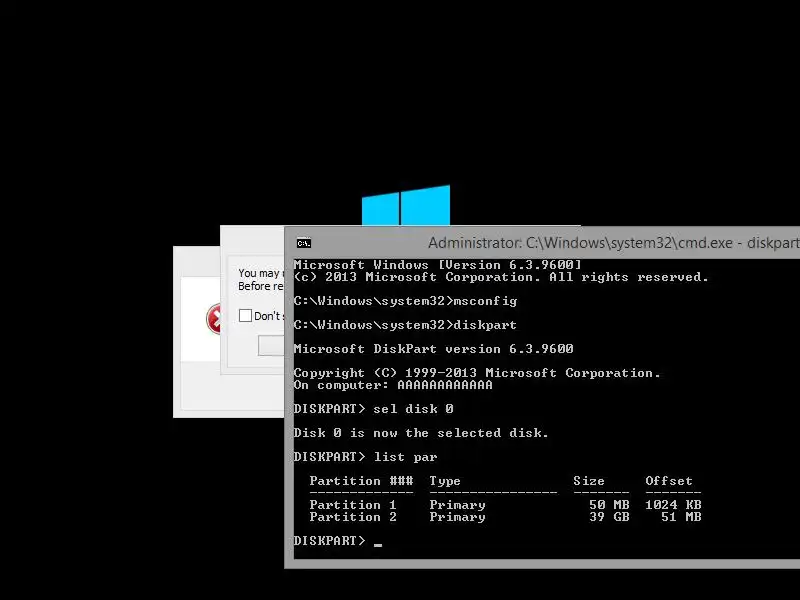Click 'Disk 0 is now the selected disk.' message
Viewport: 800px width, 600px height.
click(421, 433)
